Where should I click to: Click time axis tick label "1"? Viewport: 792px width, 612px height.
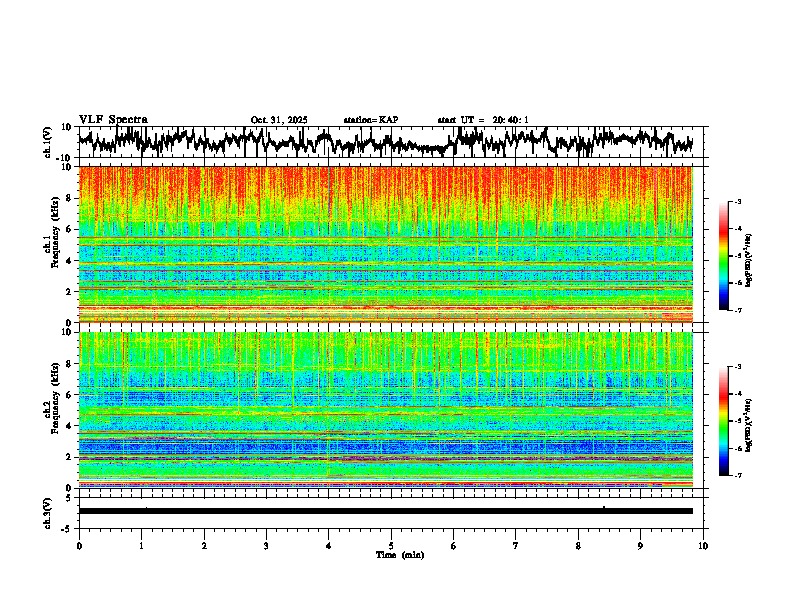(141, 546)
